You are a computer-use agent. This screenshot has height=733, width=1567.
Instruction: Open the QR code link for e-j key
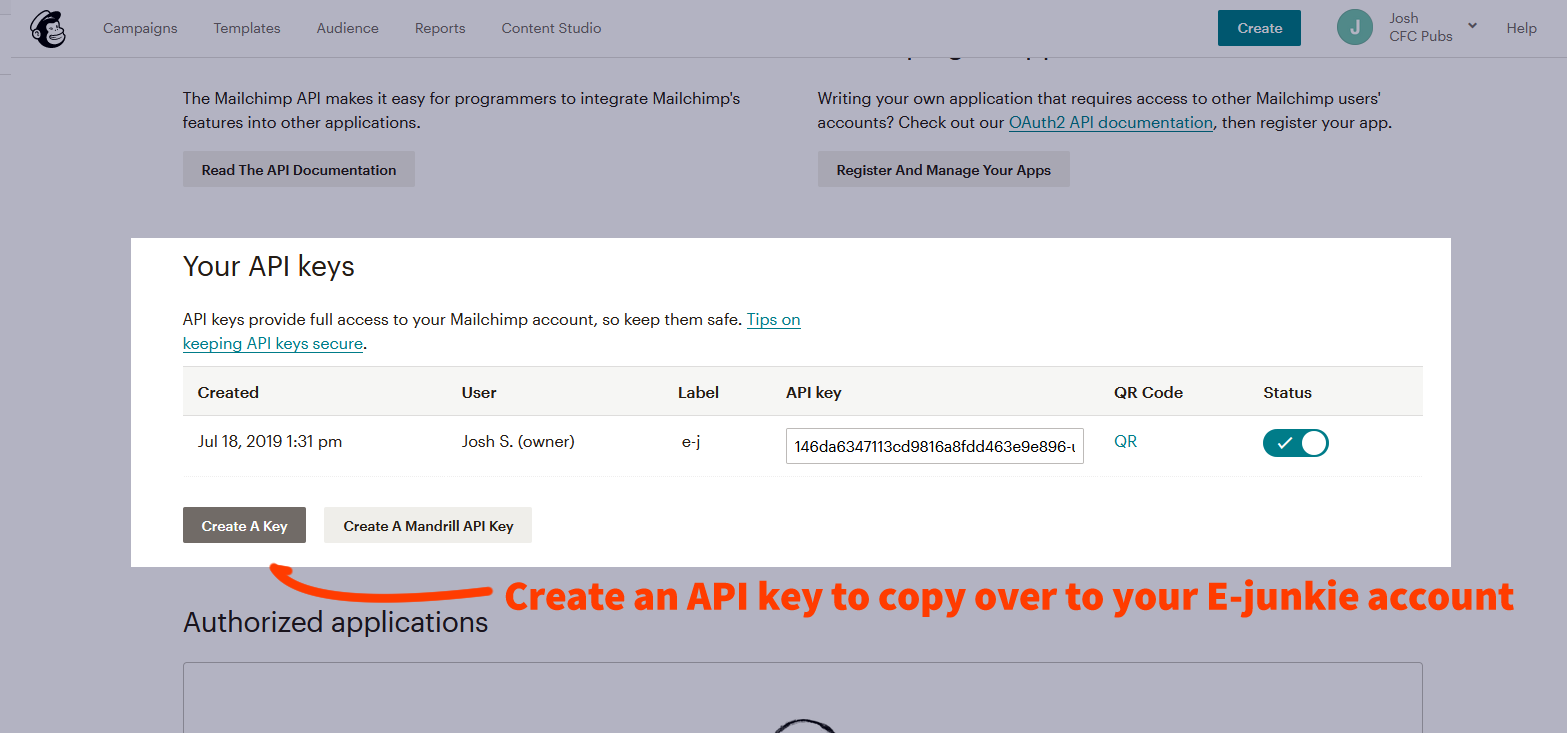1125,442
